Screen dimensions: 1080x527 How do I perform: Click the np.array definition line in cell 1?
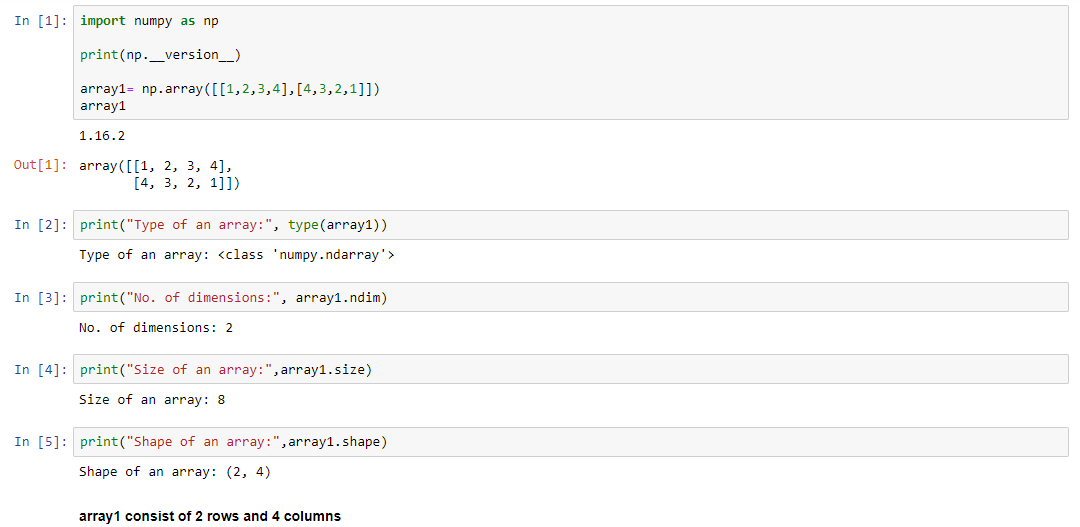pyautogui.click(x=229, y=89)
